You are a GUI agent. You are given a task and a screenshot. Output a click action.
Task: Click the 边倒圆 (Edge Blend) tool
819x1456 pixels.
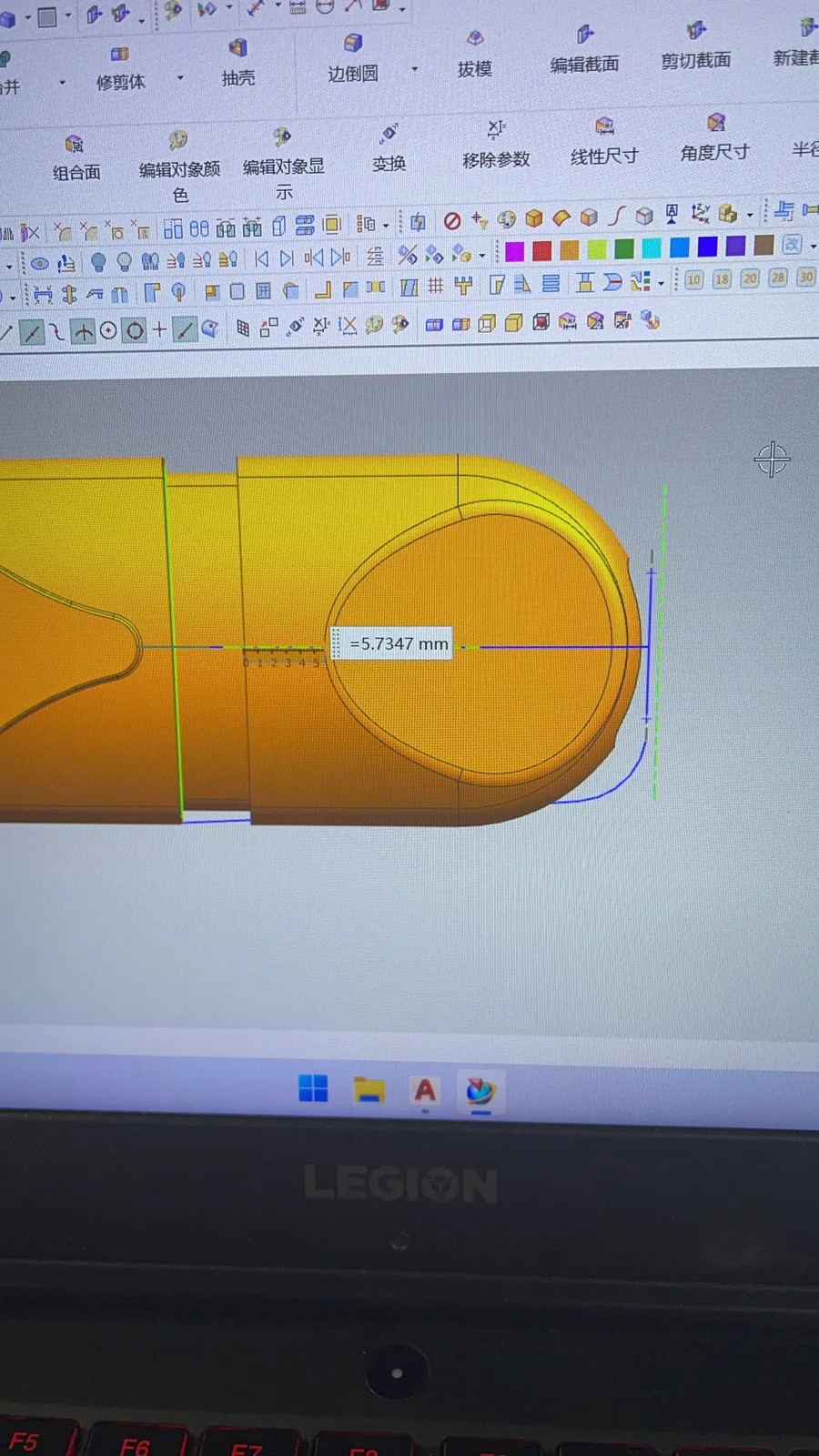click(x=353, y=59)
